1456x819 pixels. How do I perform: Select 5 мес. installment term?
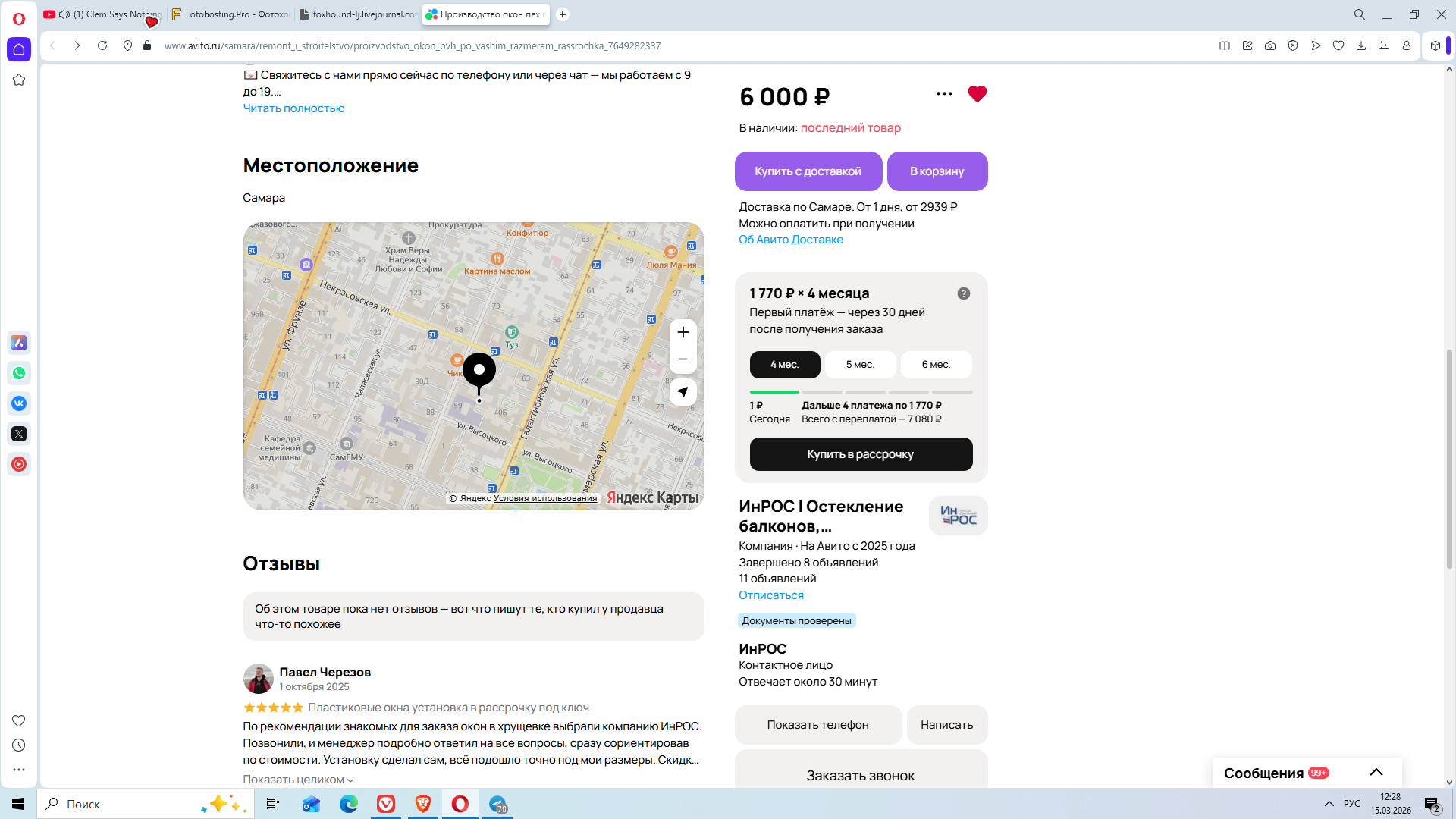coord(859,365)
